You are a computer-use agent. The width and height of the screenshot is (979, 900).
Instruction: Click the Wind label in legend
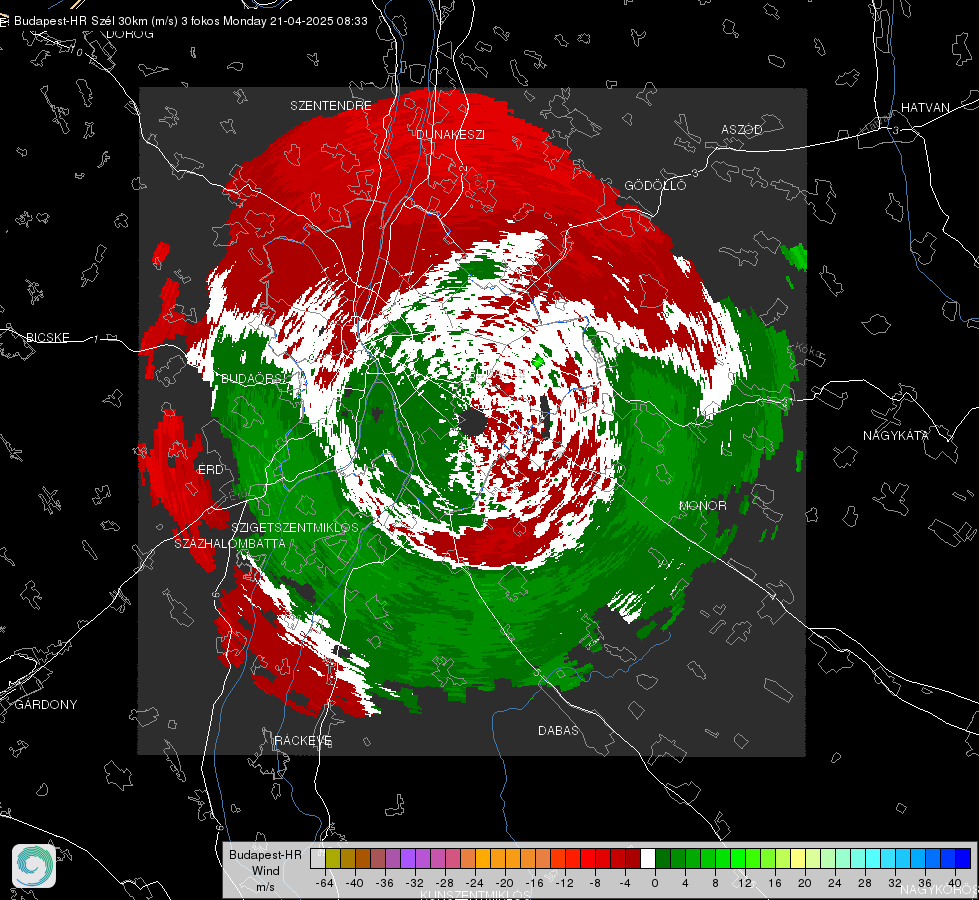pyautogui.click(x=265, y=871)
